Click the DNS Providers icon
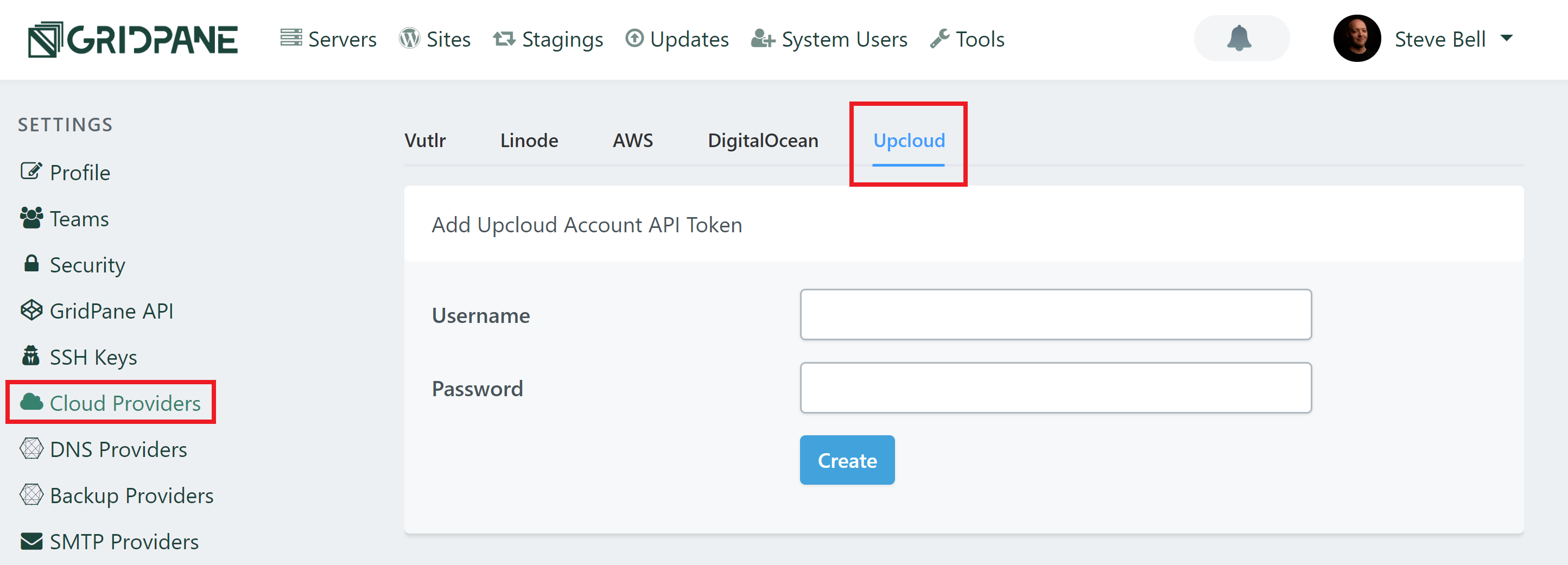The width and height of the screenshot is (1568, 565). (x=31, y=448)
